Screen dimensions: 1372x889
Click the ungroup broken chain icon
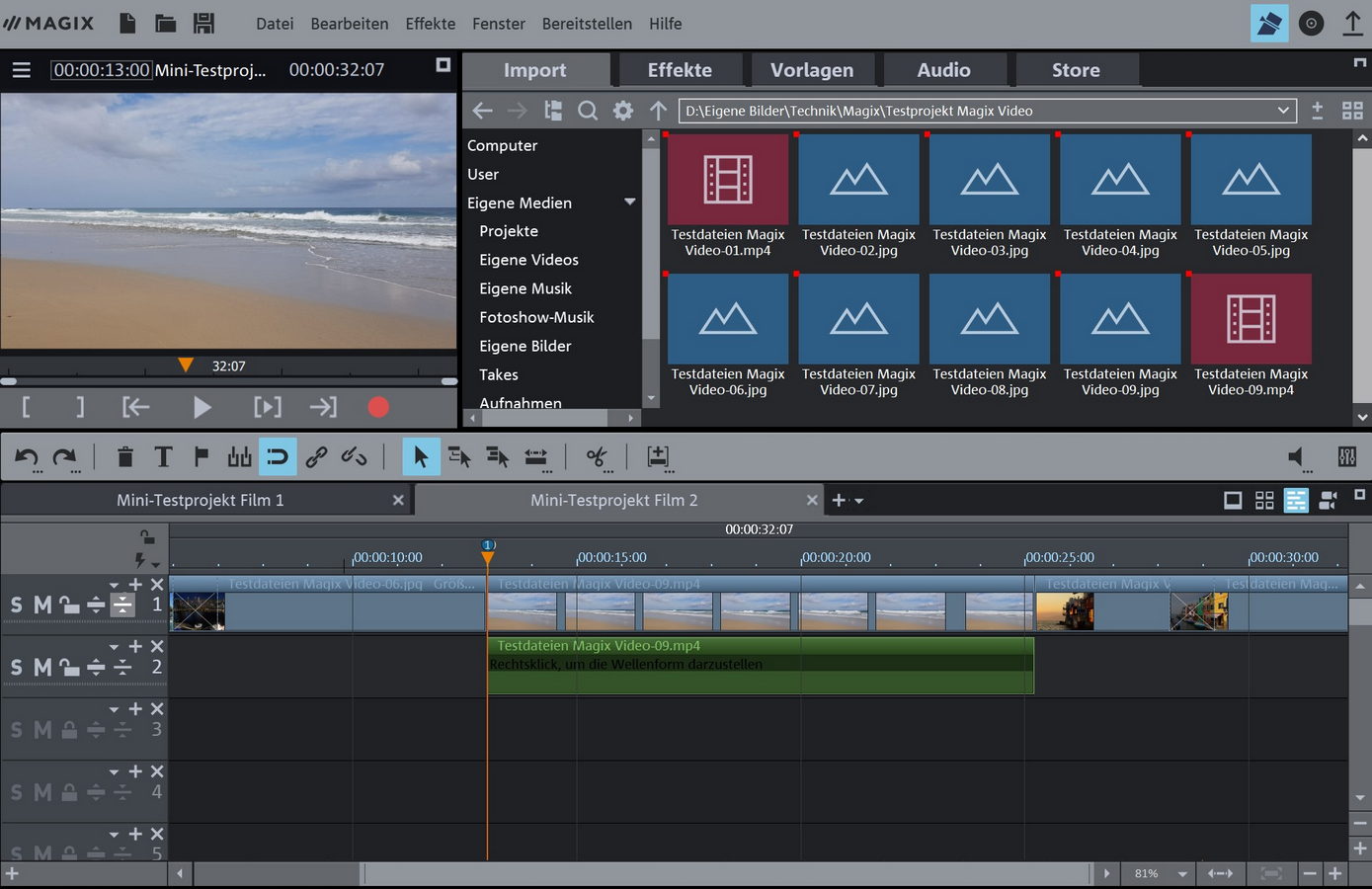(354, 456)
